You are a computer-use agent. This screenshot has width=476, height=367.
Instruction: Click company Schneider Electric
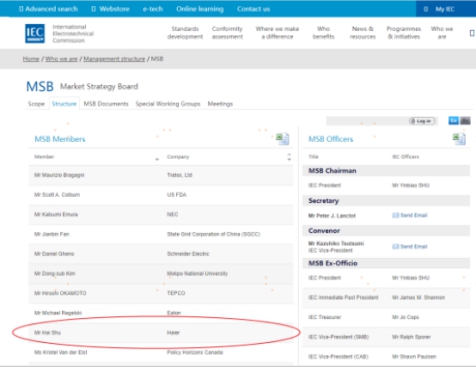point(188,254)
